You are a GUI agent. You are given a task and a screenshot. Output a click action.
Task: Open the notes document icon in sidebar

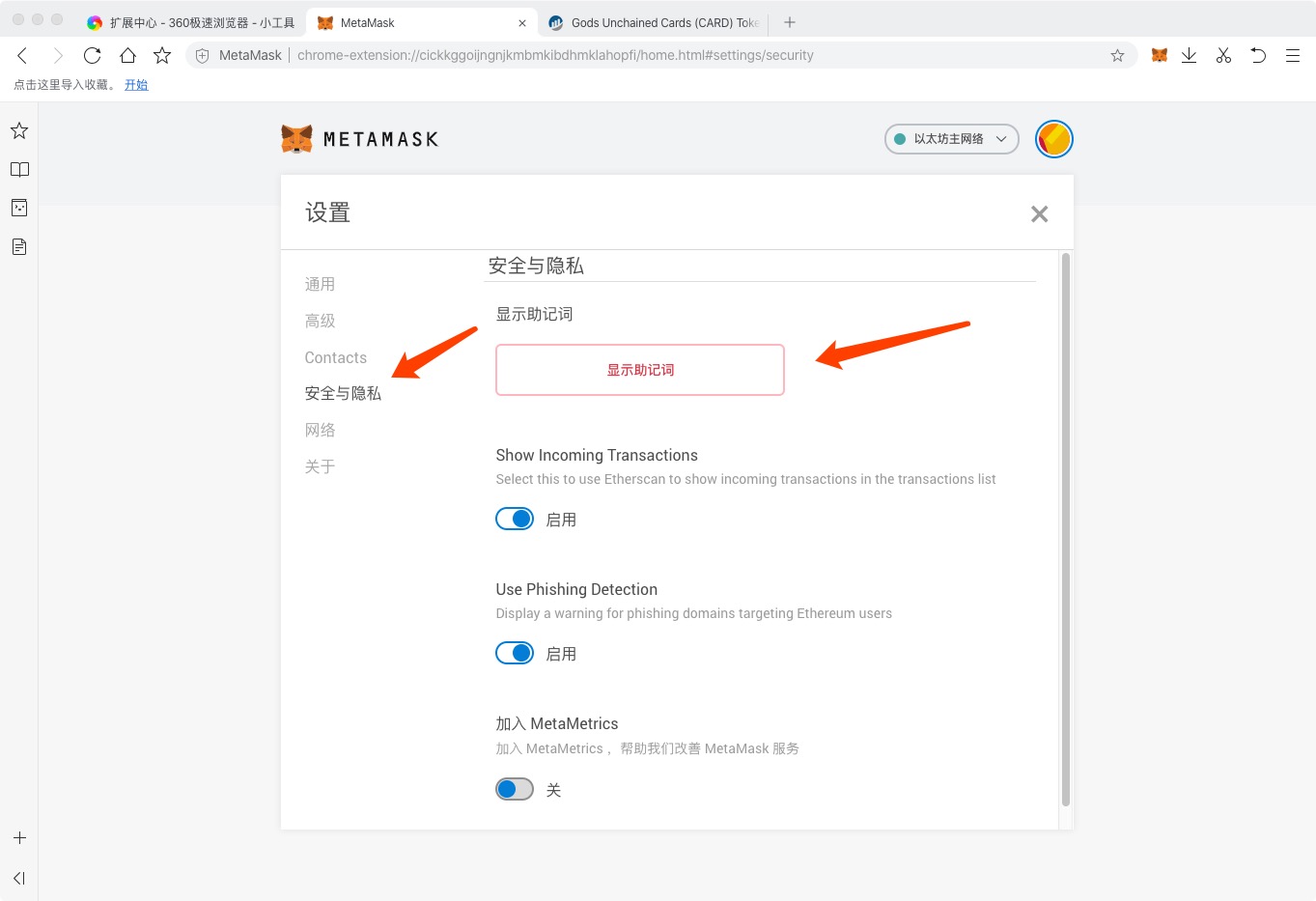[x=19, y=246]
